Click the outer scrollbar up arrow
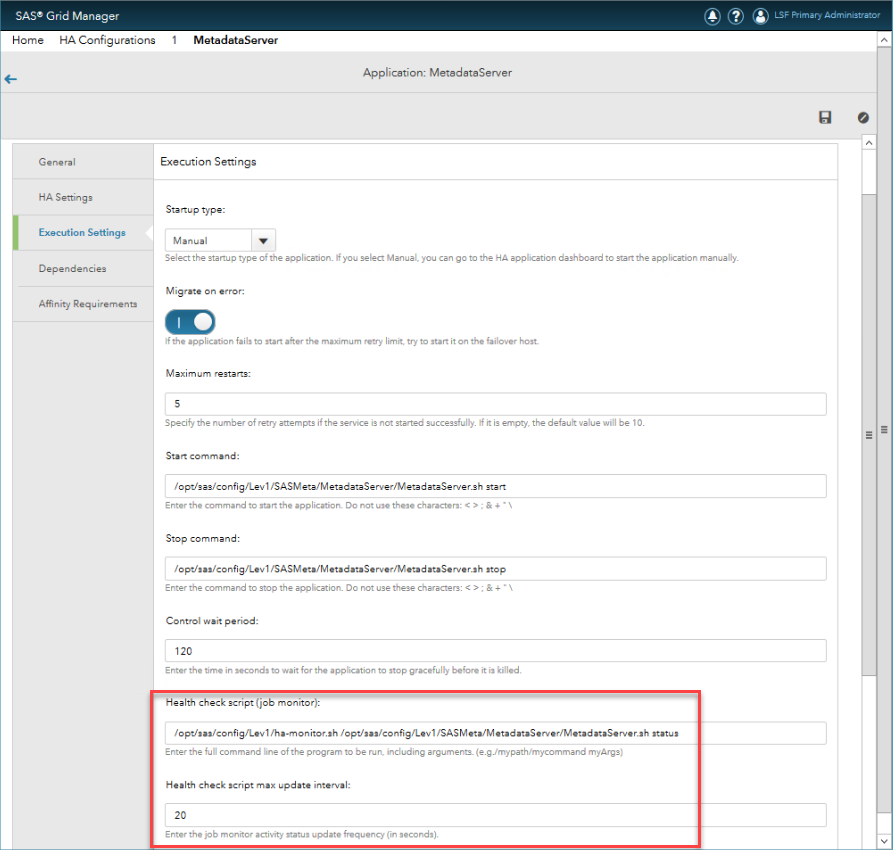The width and height of the screenshot is (893, 850). [884, 40]
